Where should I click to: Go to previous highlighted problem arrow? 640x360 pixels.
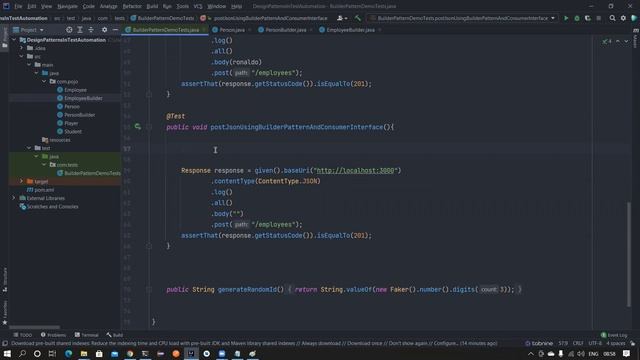[x=618, y=41]
